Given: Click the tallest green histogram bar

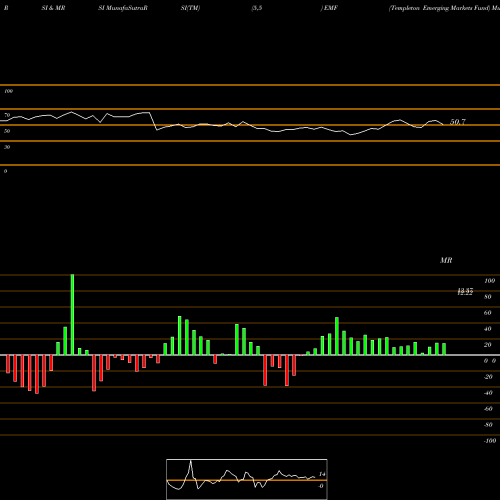Looking at the screenshot, I should point(72,315).
